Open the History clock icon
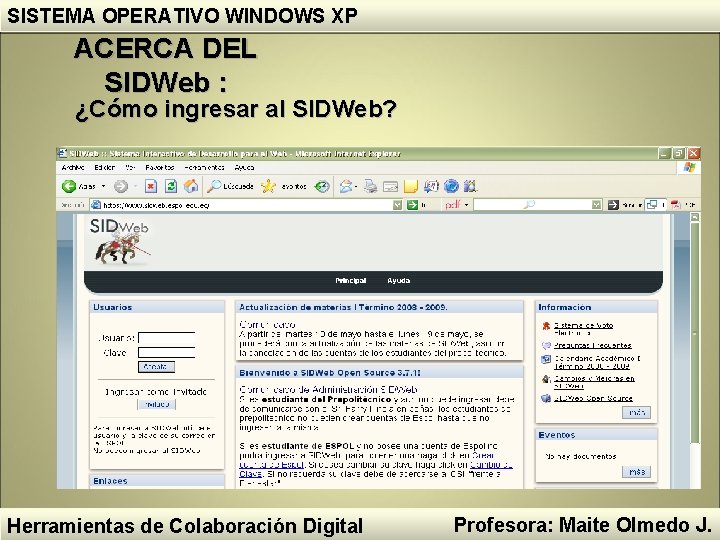Viewport: 720px width, 540px height. click(x=322, y=186)
